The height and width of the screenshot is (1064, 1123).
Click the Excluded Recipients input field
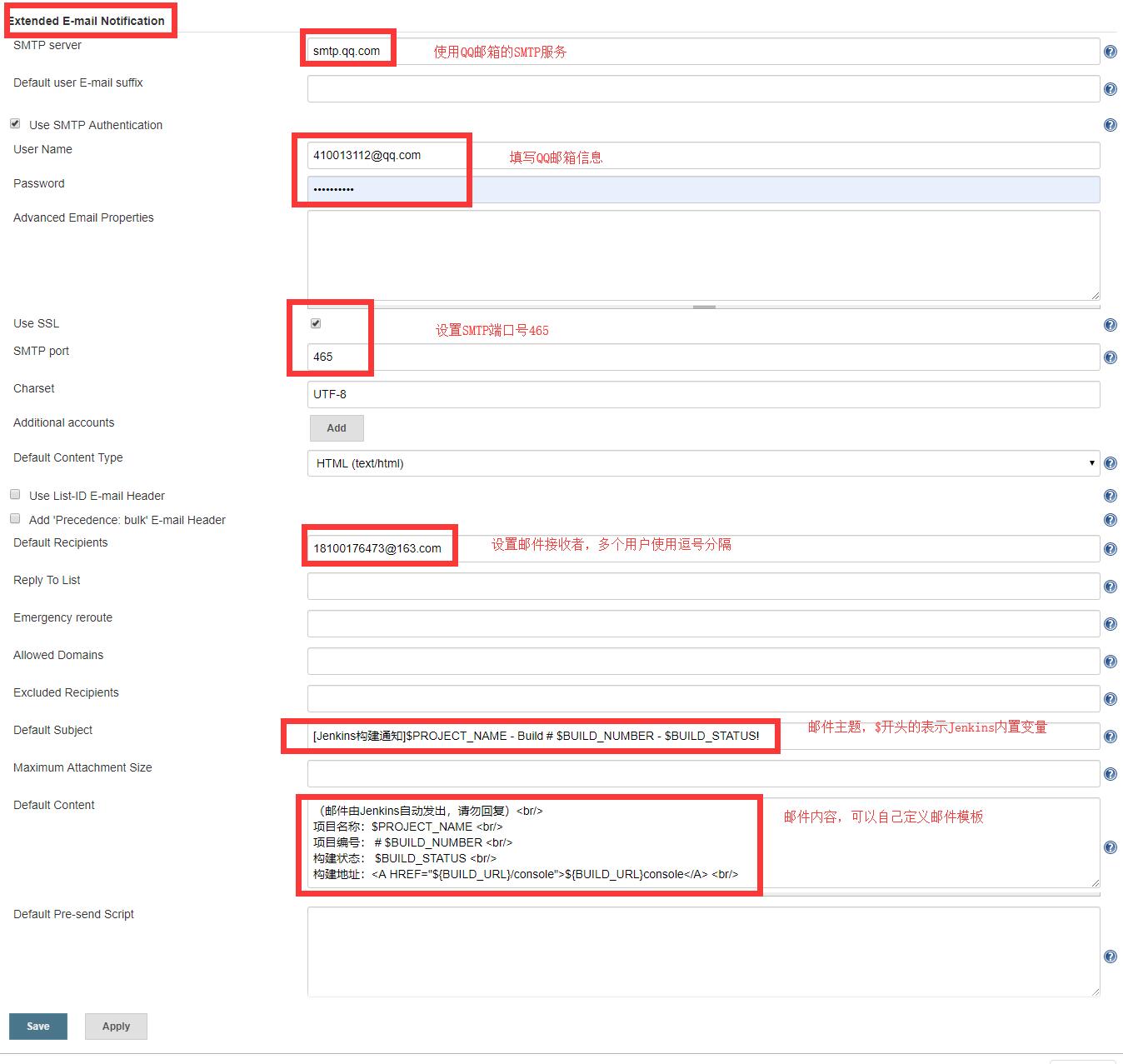tap(703, 698)
